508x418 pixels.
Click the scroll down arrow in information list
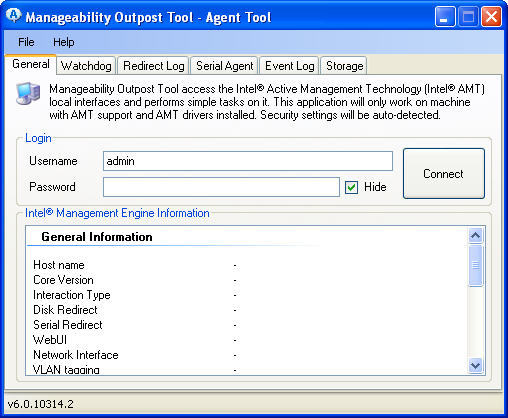476,365
